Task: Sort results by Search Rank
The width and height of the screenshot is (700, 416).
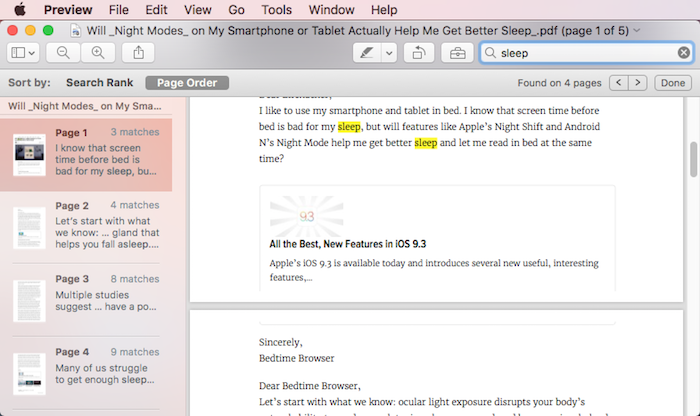Action: pos(100,83)
